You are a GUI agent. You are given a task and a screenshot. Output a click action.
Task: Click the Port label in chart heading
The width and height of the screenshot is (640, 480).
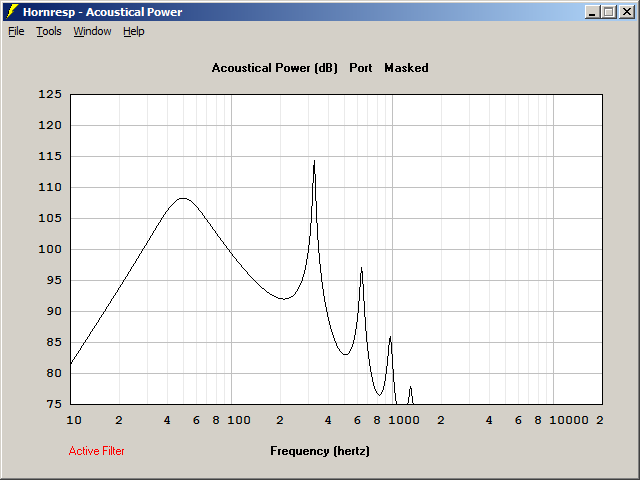(x=361, y=68)
